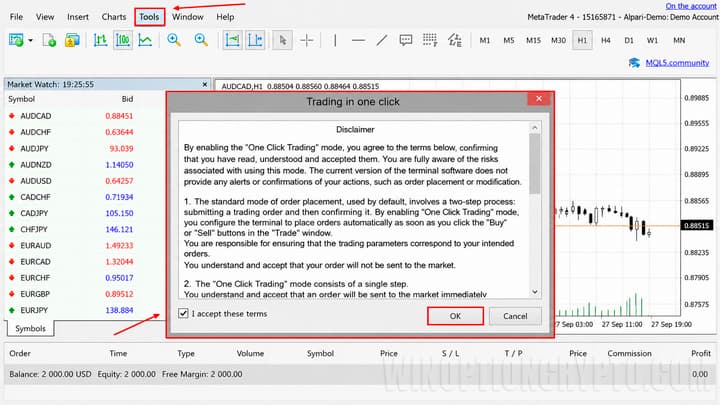Select D1 timeframe
Viewport: 720px width, 405px height.
coord(629,40)
